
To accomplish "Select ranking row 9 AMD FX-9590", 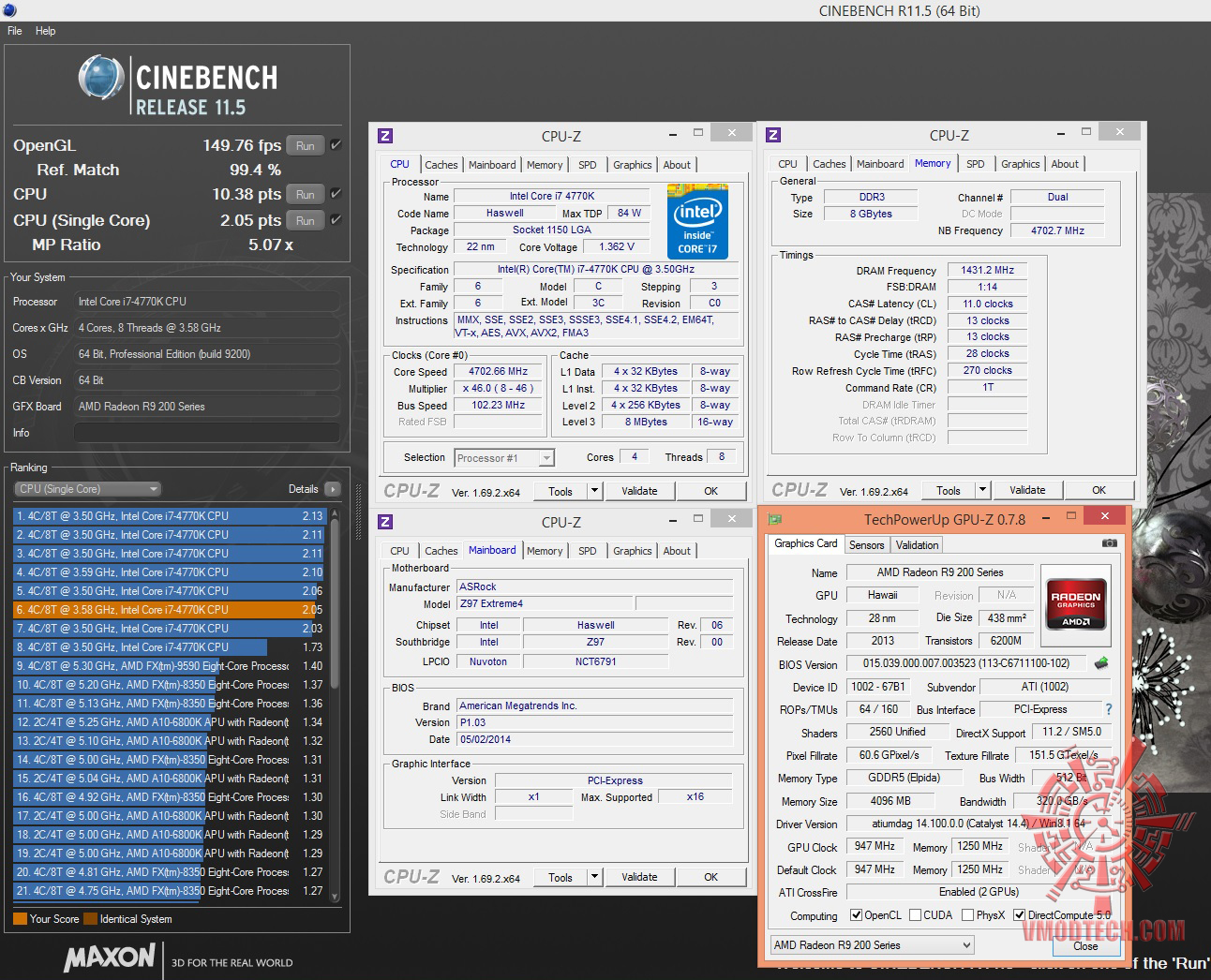I will 169,666.
